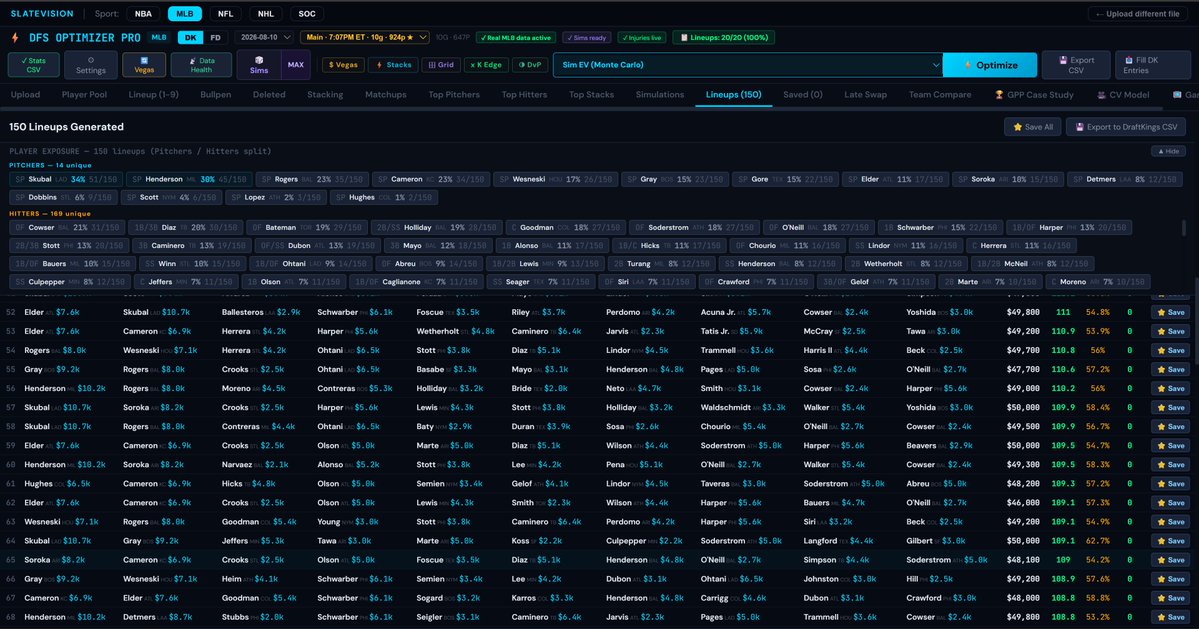Switch to the Simulations tab
1199x629 pixels.
click(x=660, y=95)
